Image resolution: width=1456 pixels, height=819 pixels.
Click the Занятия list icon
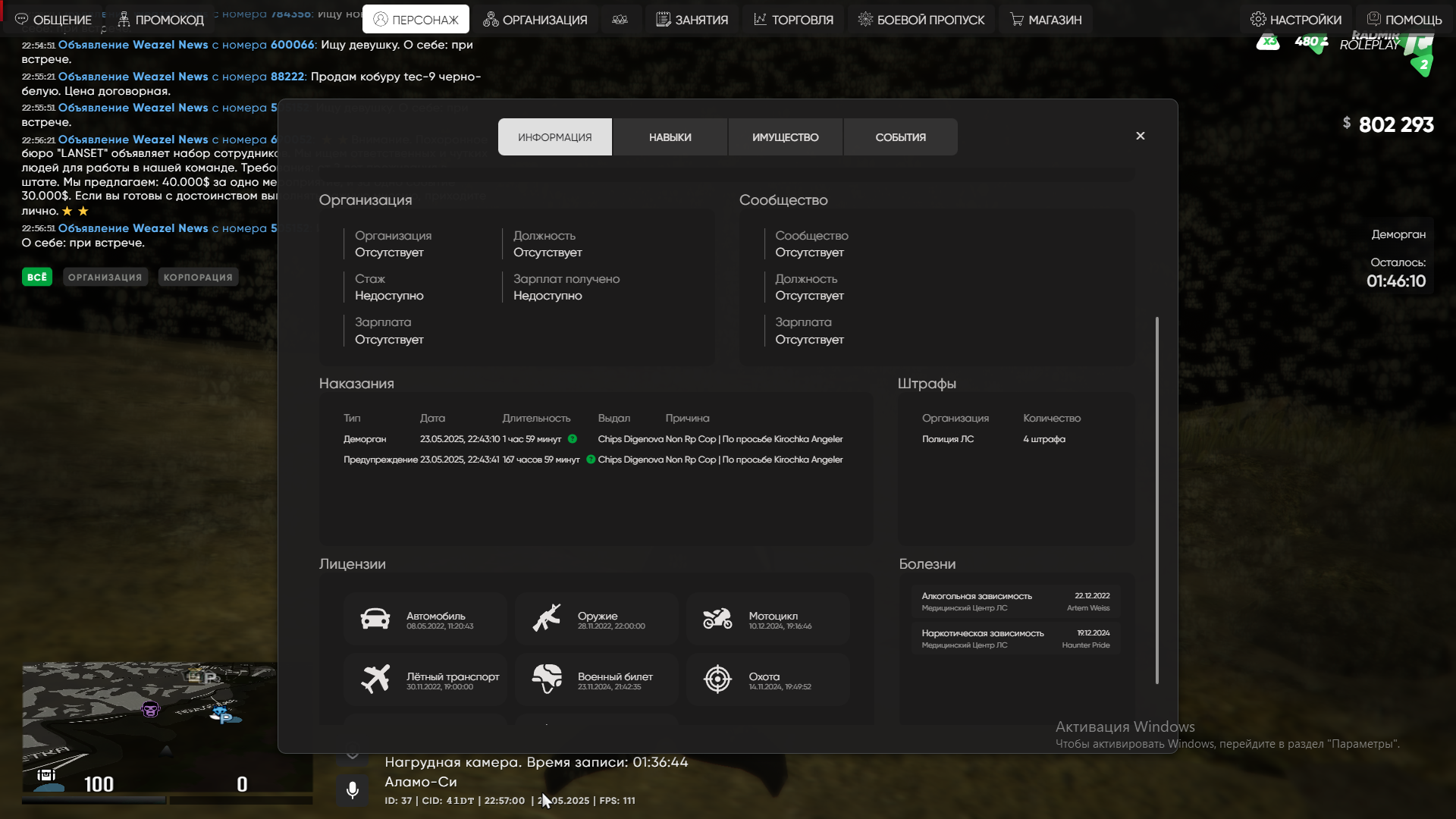[664, 20]
